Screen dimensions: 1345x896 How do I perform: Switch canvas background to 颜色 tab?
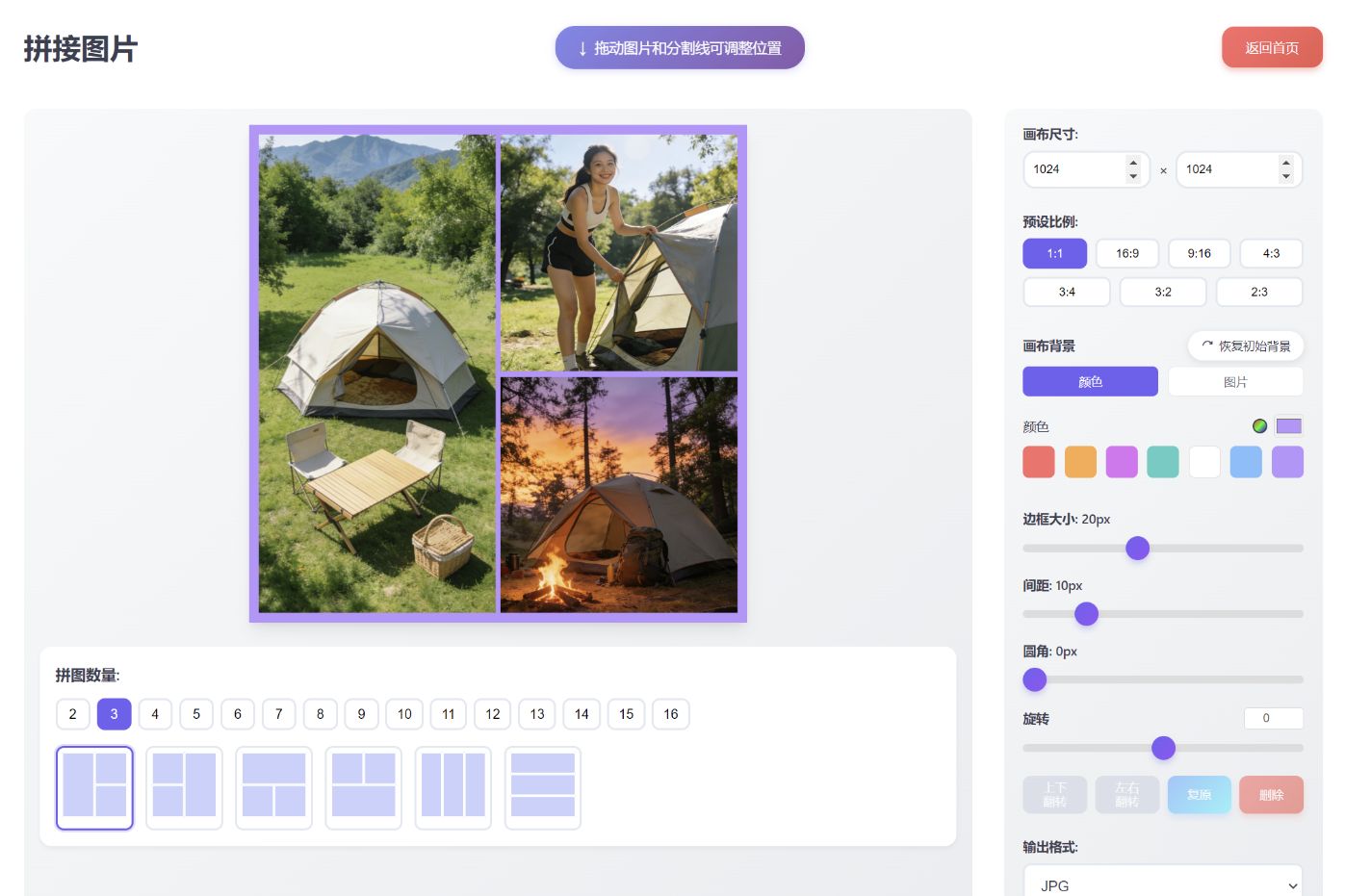point(1090,382)
